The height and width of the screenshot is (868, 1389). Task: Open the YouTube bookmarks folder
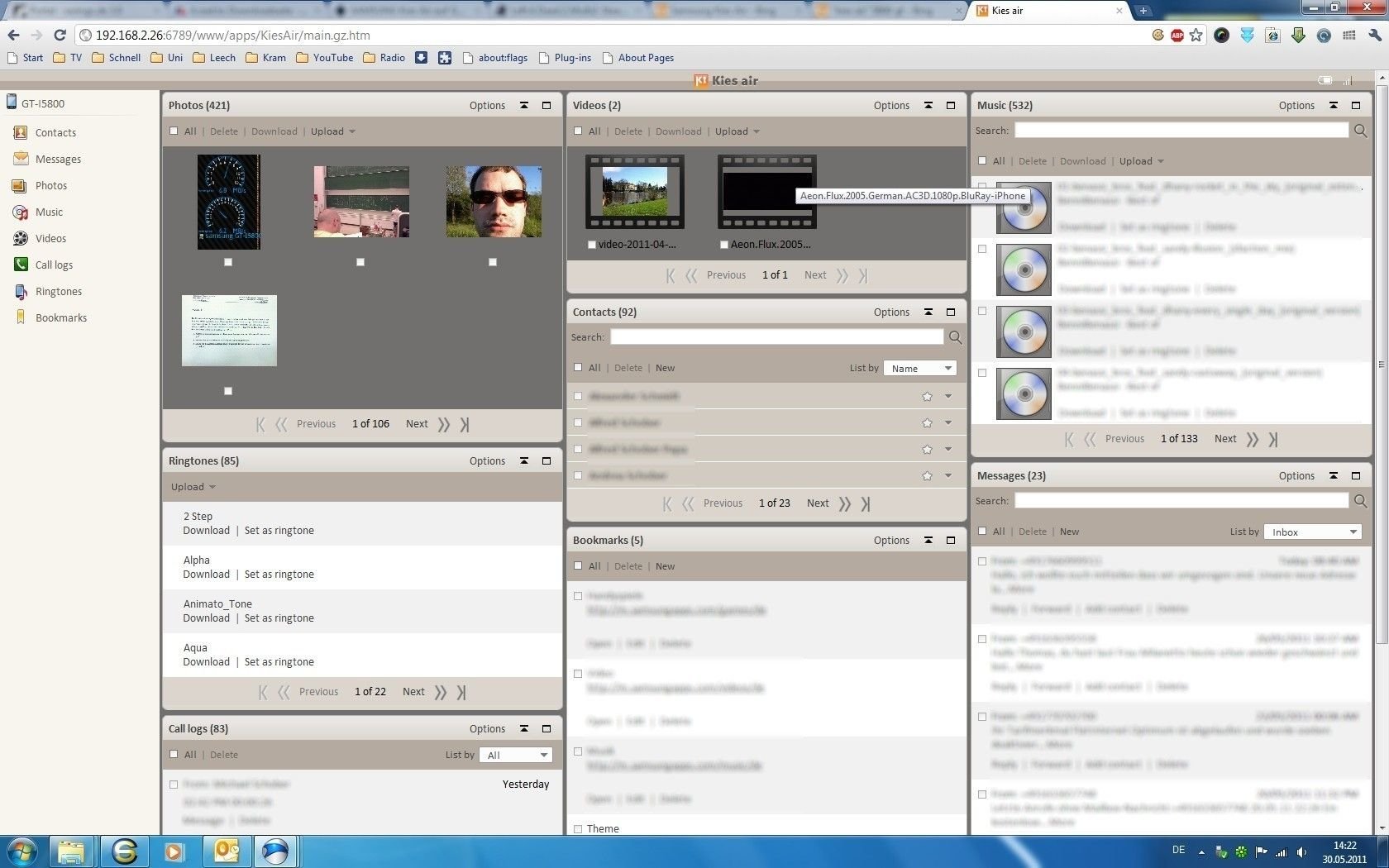(324, 58)
